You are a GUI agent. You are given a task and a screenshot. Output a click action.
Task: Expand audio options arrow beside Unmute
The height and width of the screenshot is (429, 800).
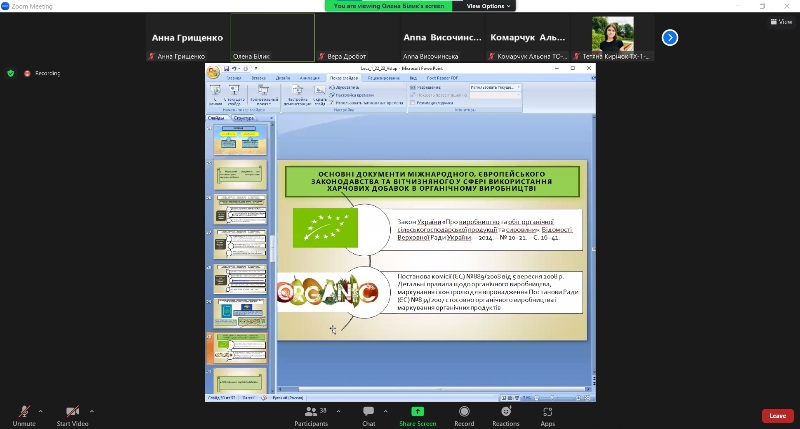[41, 410]
